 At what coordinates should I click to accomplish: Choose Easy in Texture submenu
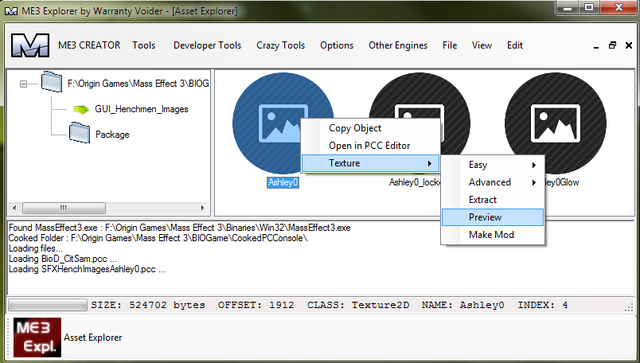[x=493, y=165]
